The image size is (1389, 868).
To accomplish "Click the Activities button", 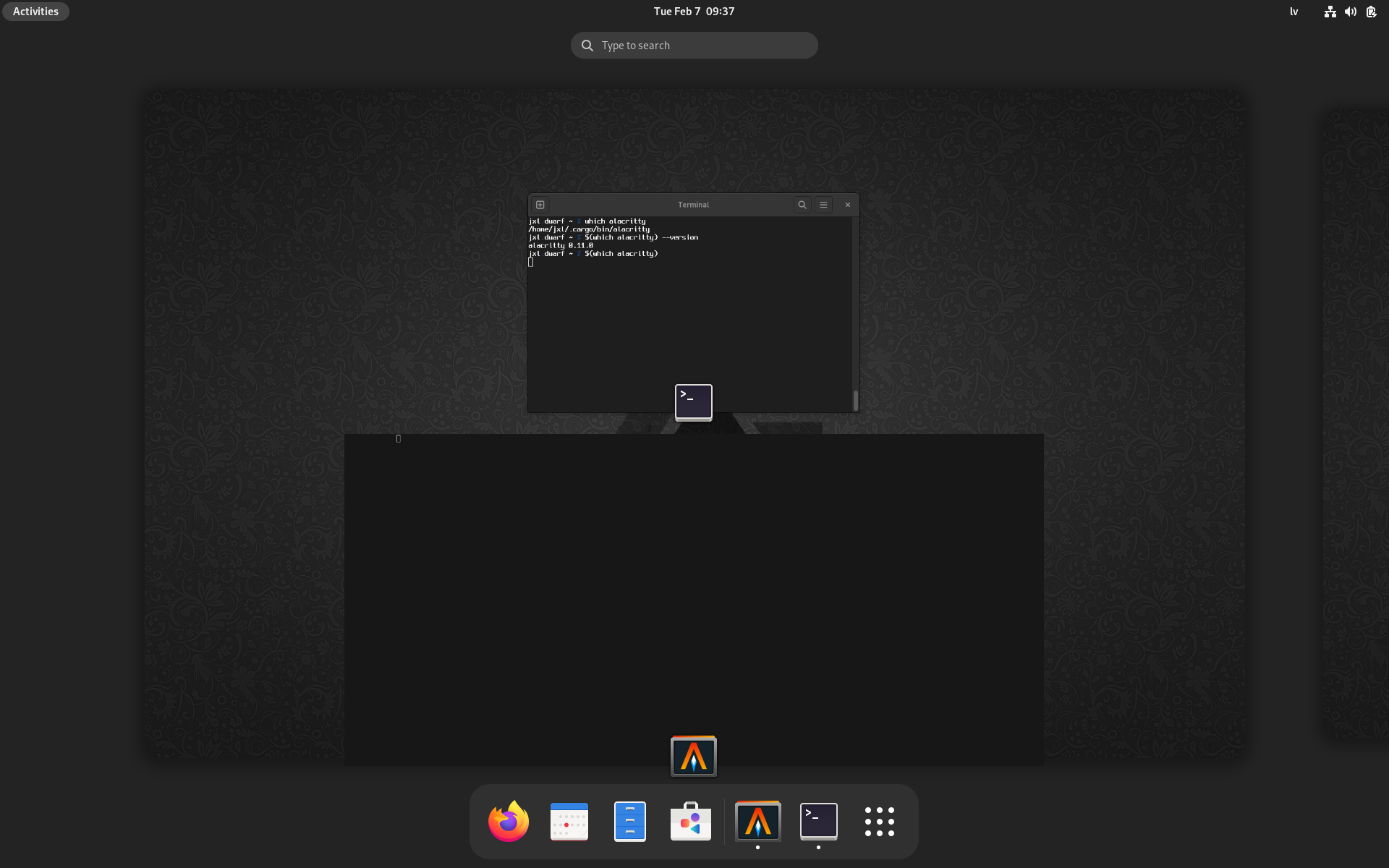I will pyautogui.click(x=35, y=11).
